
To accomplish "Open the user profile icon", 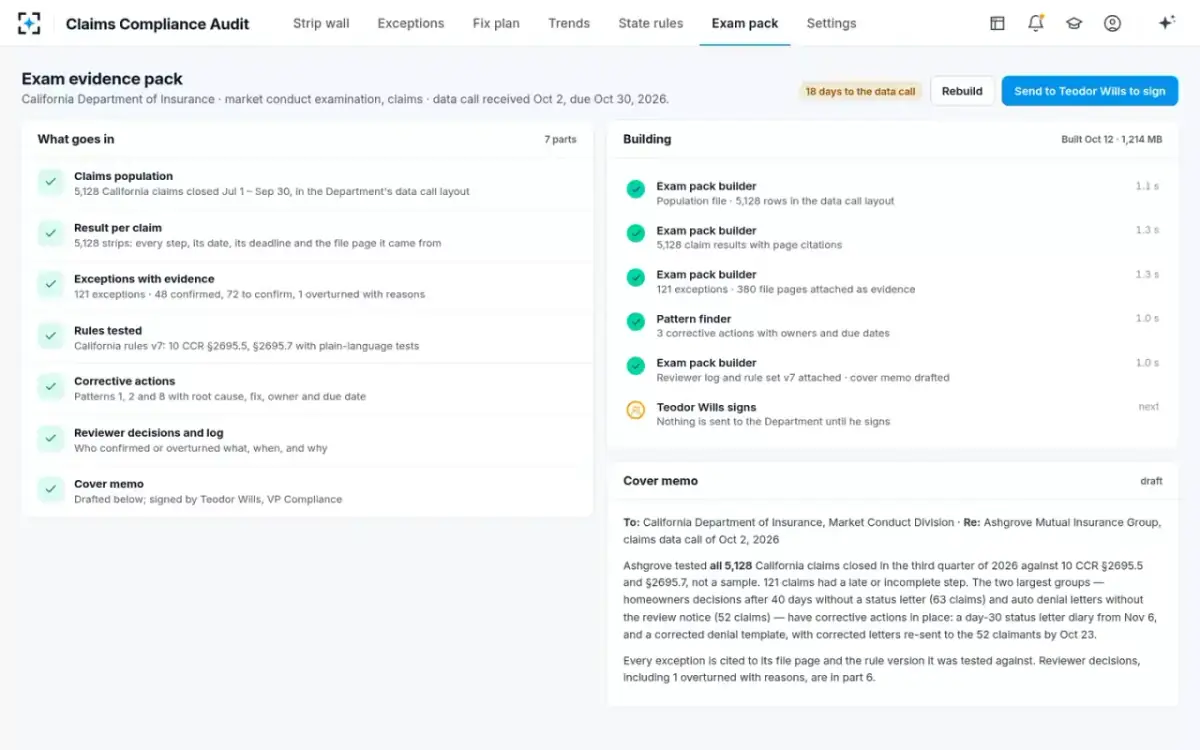I will [1112, 23].
